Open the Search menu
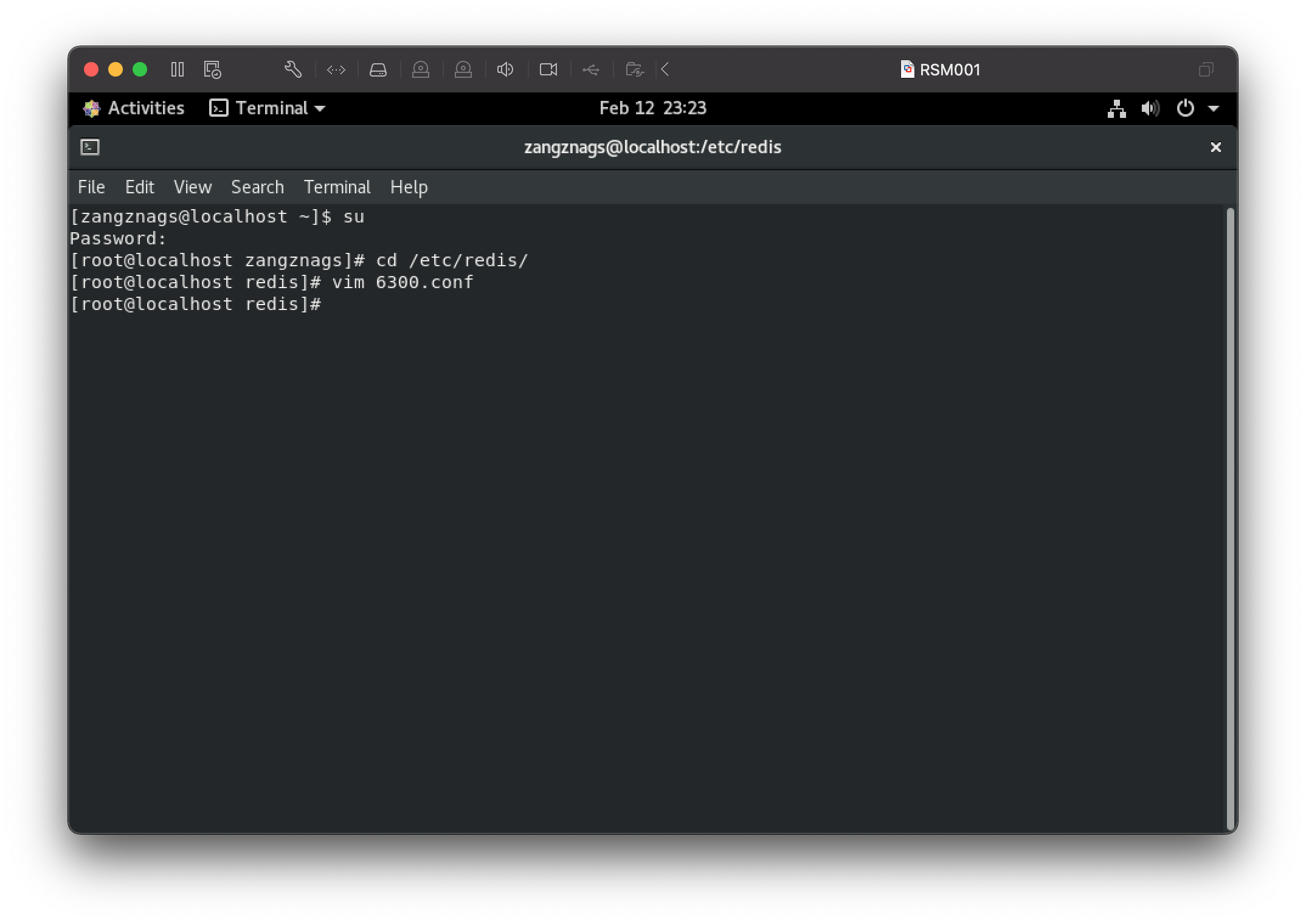Image resolution: width=1306 pixels, height=924 pixels. click(257, 187)
